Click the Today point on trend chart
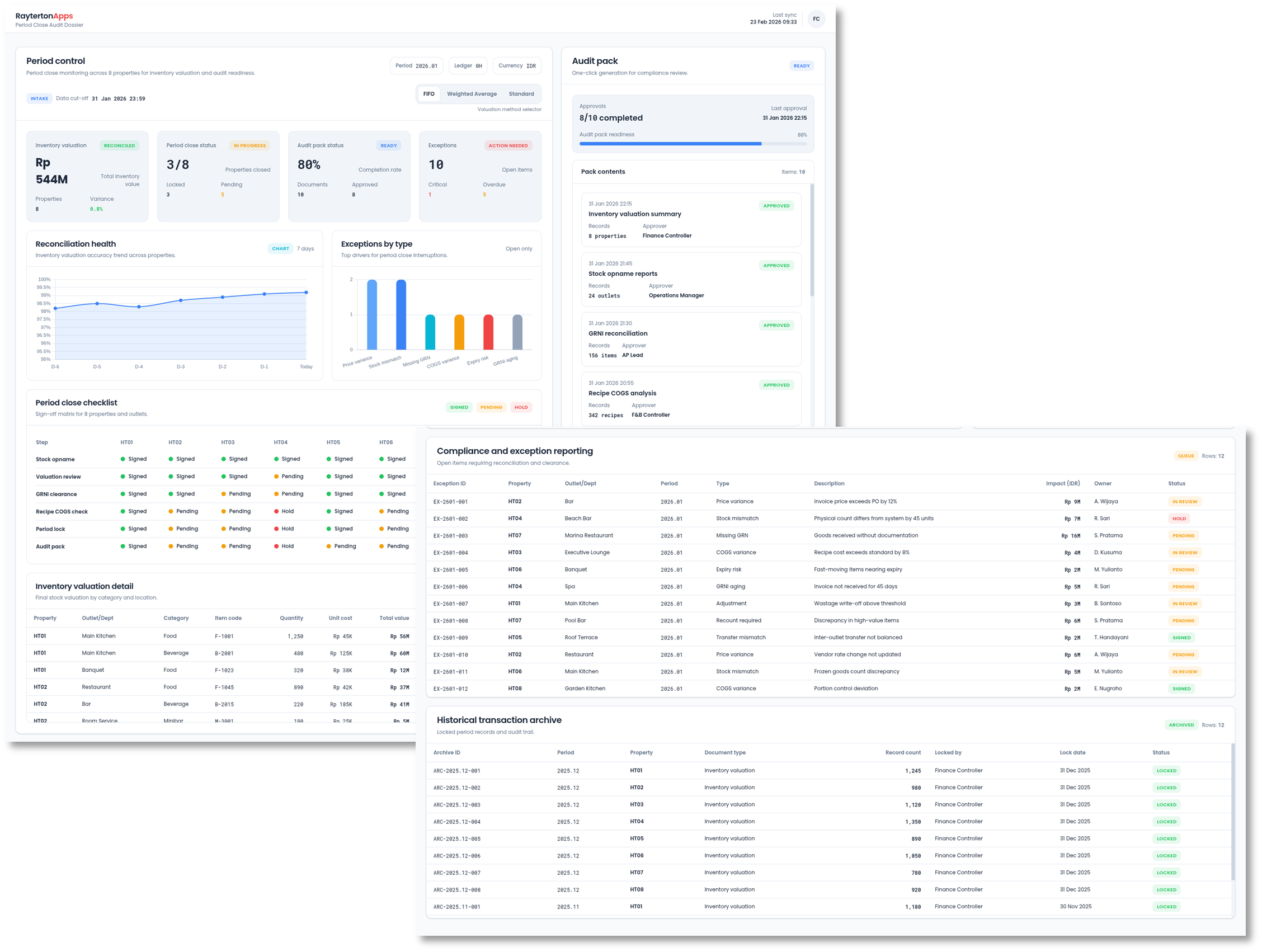This screenshot has height=952, width=1262. [307, 293]
